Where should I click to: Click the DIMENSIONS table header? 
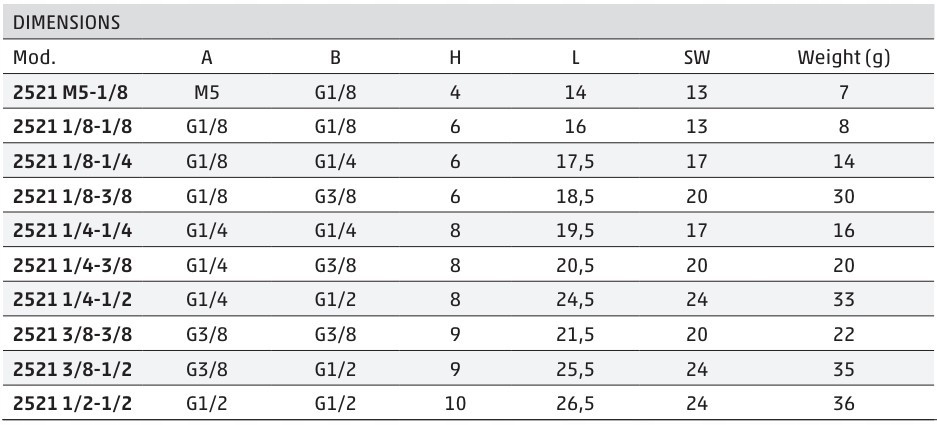[66, 23]
